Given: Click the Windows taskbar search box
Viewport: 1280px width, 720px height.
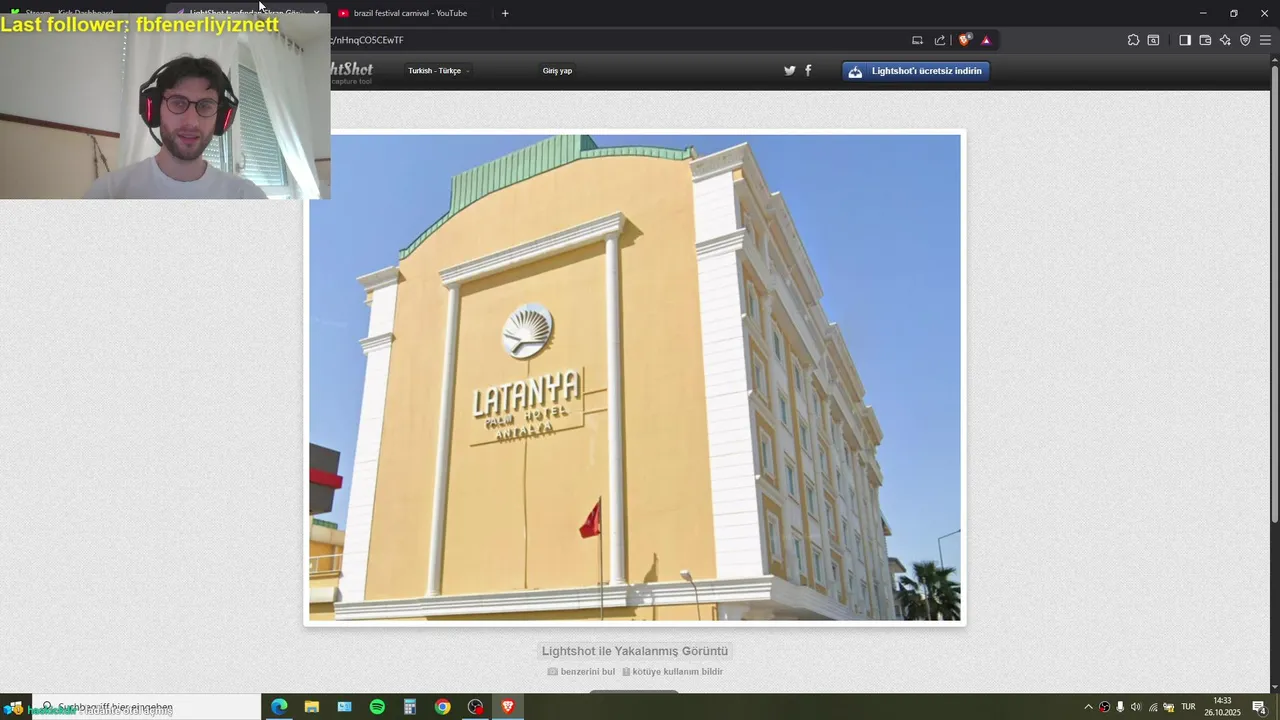Looking at the screenshot, I should point(147,707).
